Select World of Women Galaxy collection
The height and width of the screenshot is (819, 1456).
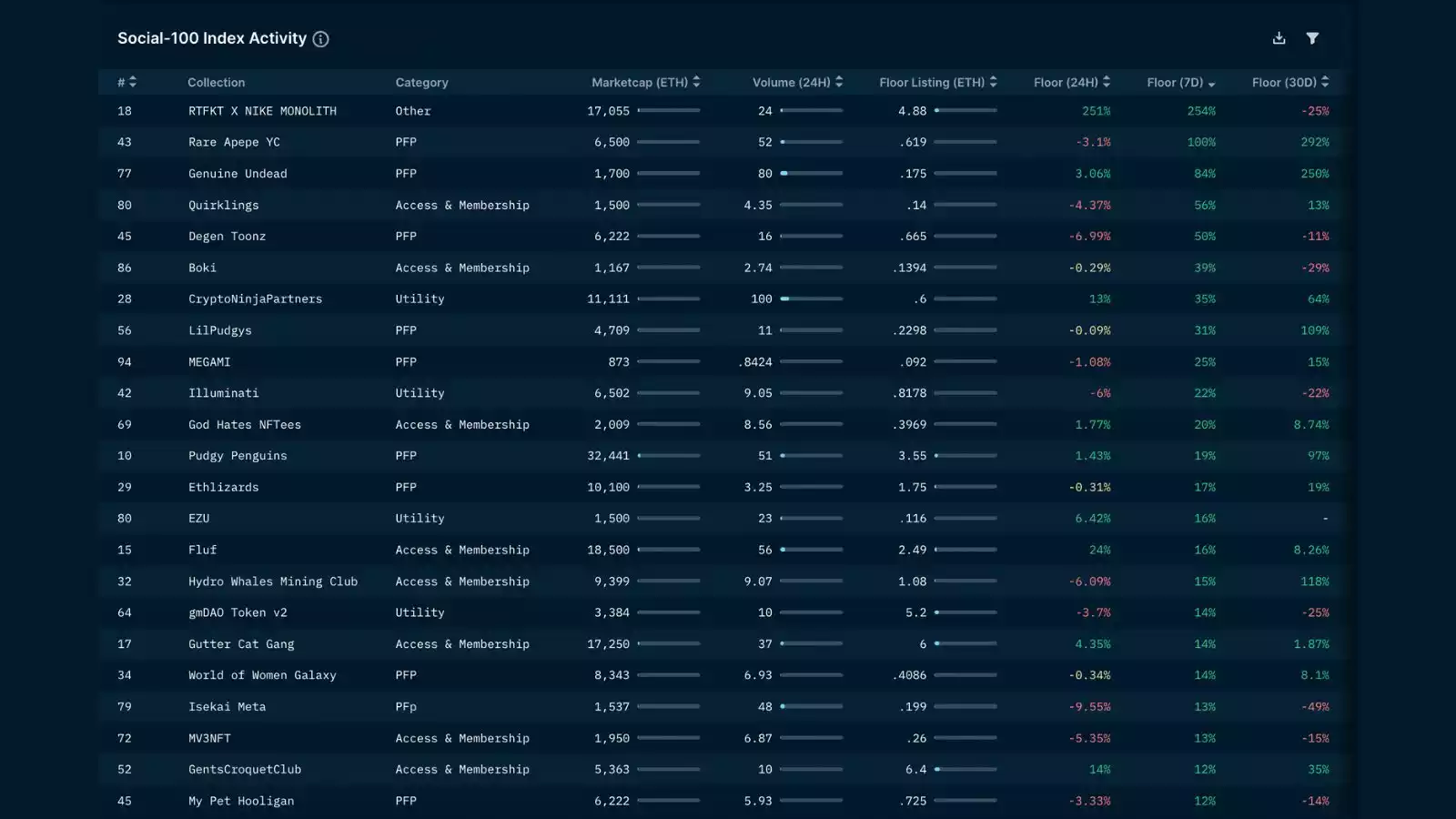[x=262, y=675]
